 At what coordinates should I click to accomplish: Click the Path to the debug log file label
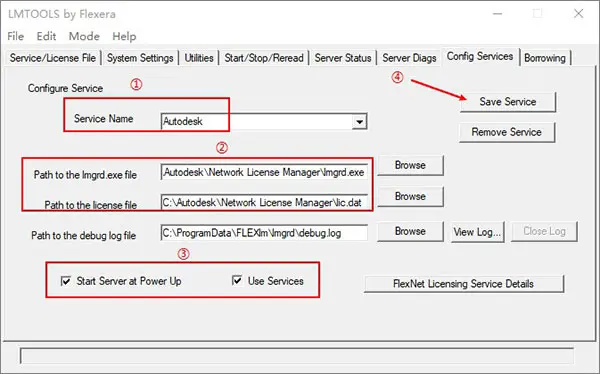click(83, 235)
